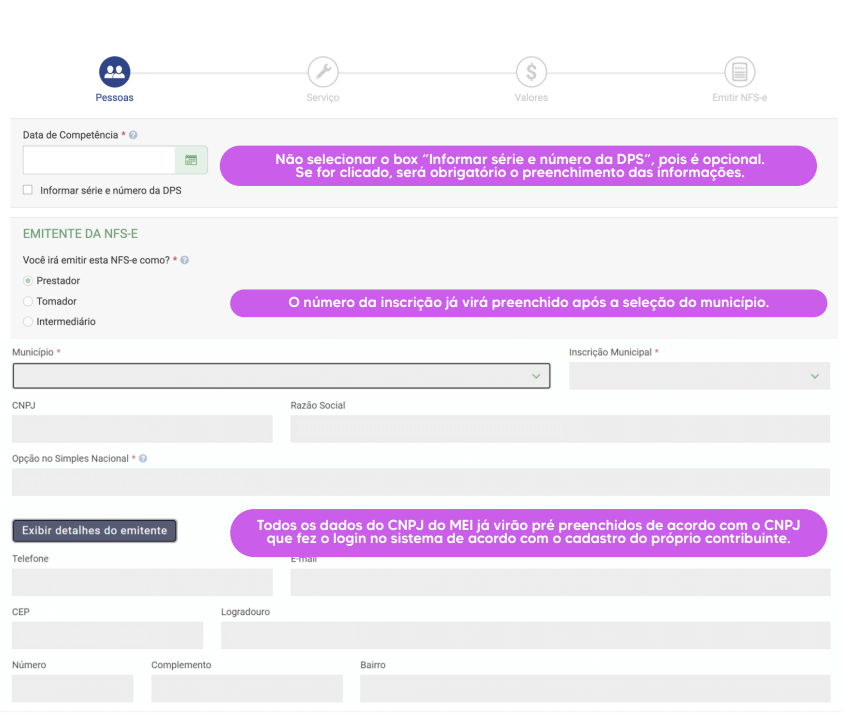Screen dimensions: 851x718
Task: Expand the Inscrição Municipal dropdown
Action: 699,376
